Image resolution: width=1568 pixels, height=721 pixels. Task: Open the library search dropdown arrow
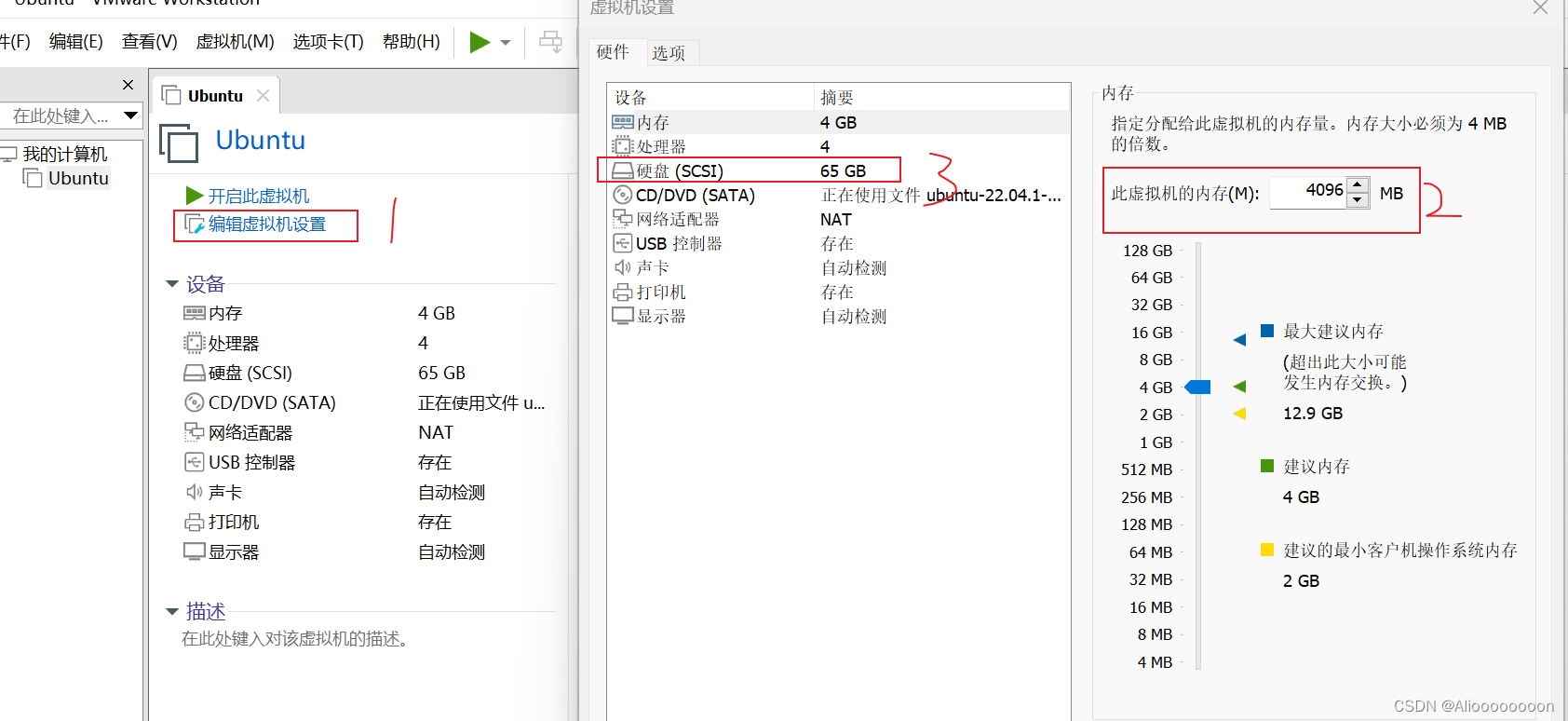coord(131,116)
